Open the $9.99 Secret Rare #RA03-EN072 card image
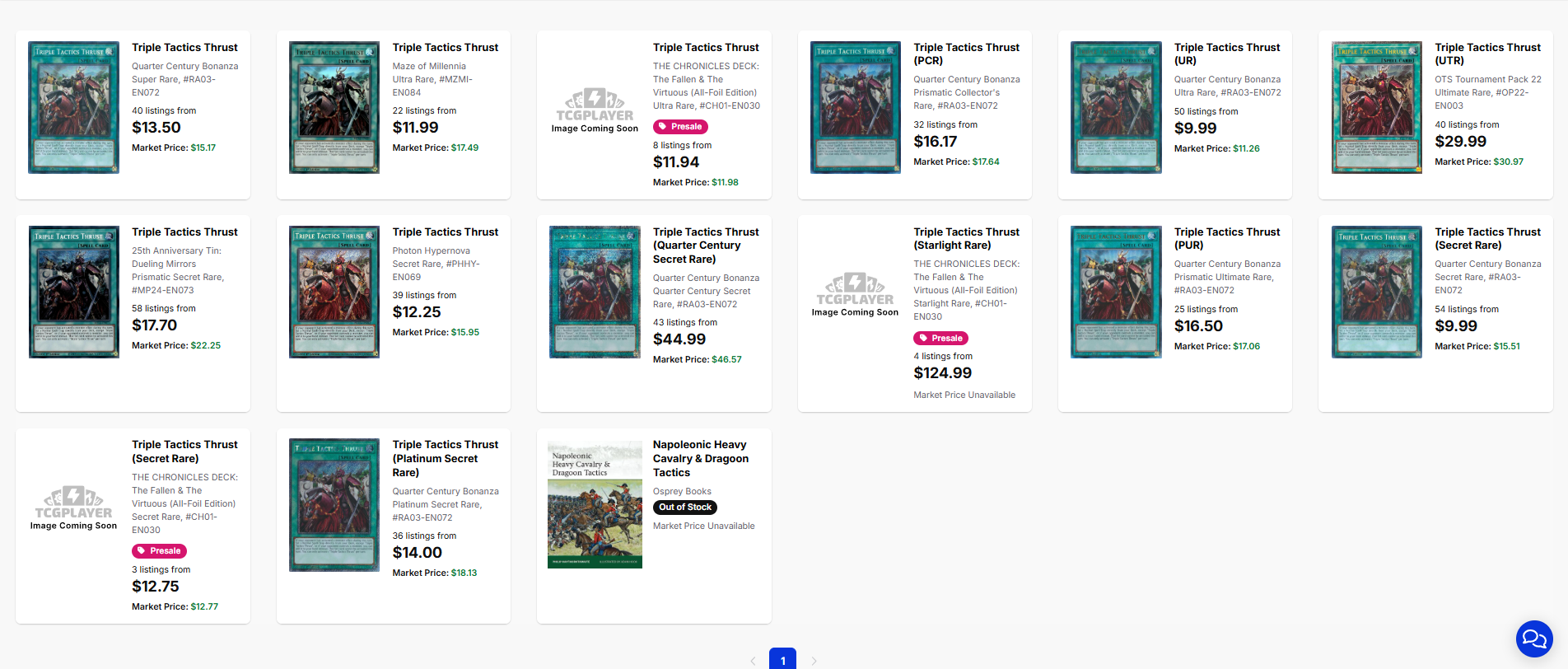The height and width of the screenshot is (669, 1568). 1377,292
